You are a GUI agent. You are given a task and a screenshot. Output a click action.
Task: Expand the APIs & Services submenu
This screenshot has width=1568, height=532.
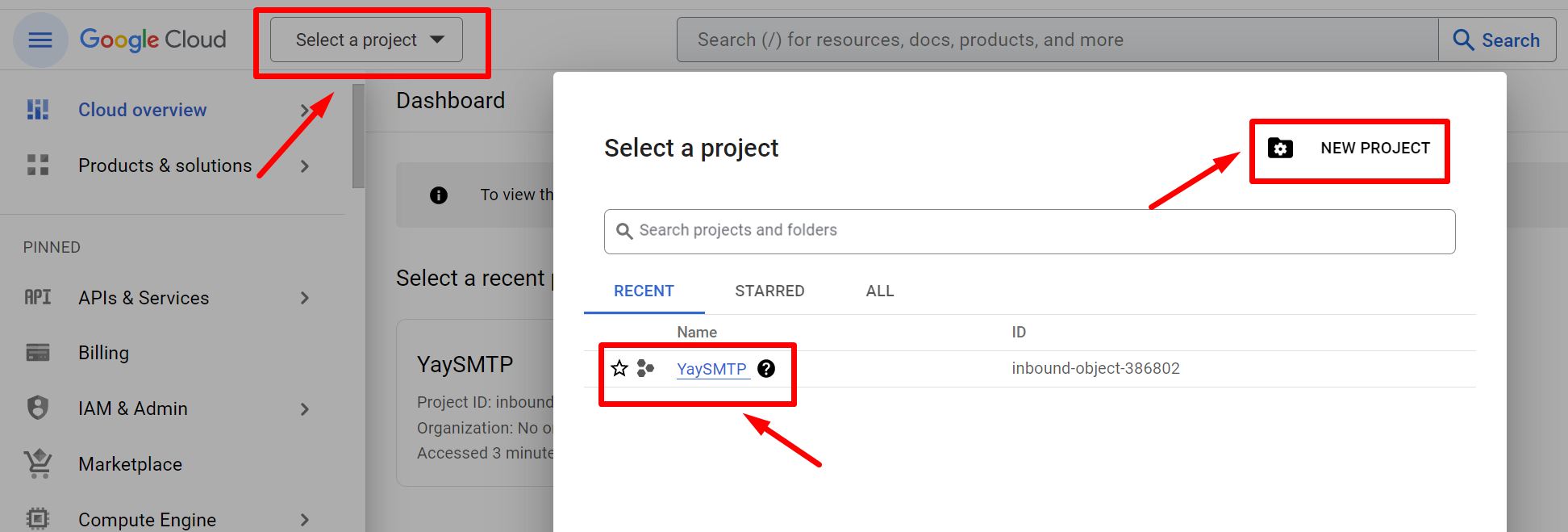click(x=305, y=298)
